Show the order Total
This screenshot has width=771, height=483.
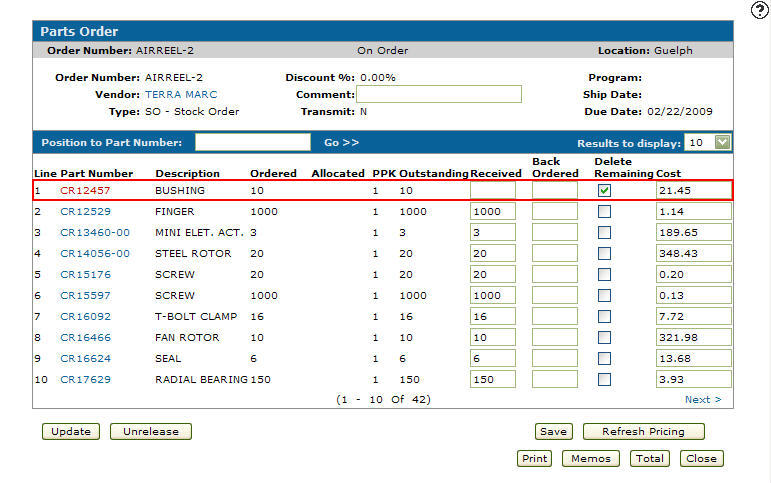pos(650,458)
